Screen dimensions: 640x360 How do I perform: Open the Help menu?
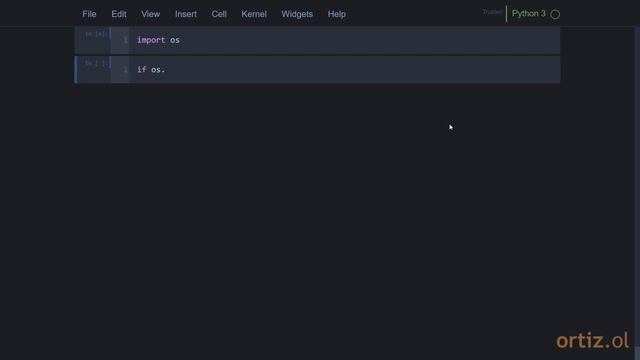(337, 14)
